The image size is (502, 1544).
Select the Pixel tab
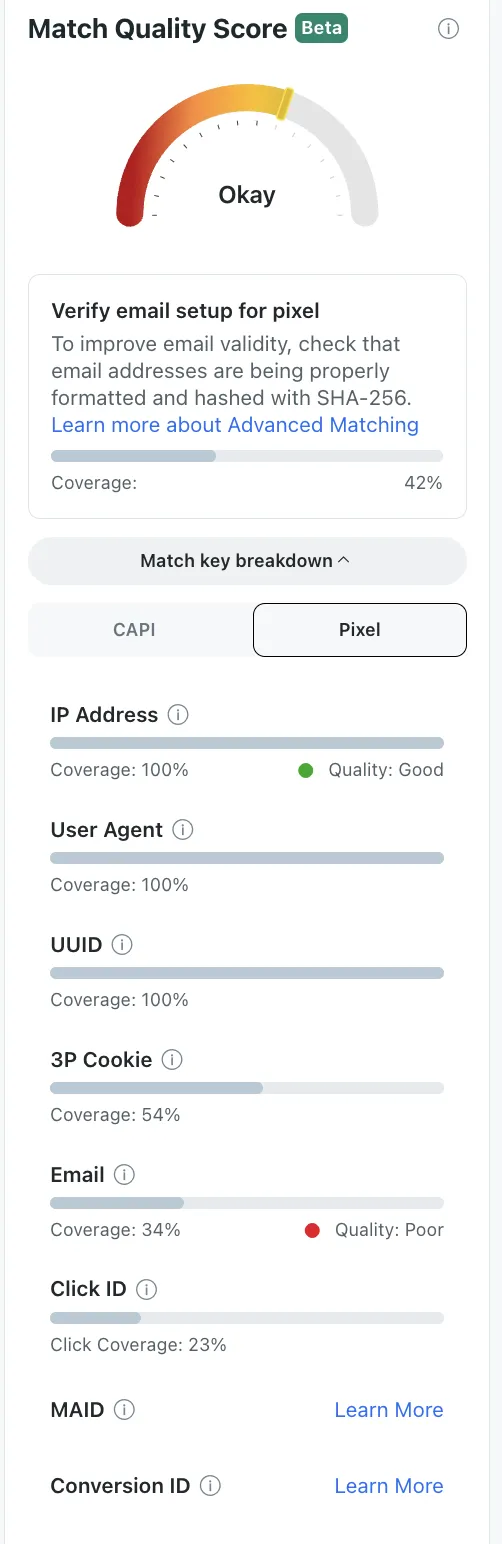pyautogui.click(x=360, y=630)
